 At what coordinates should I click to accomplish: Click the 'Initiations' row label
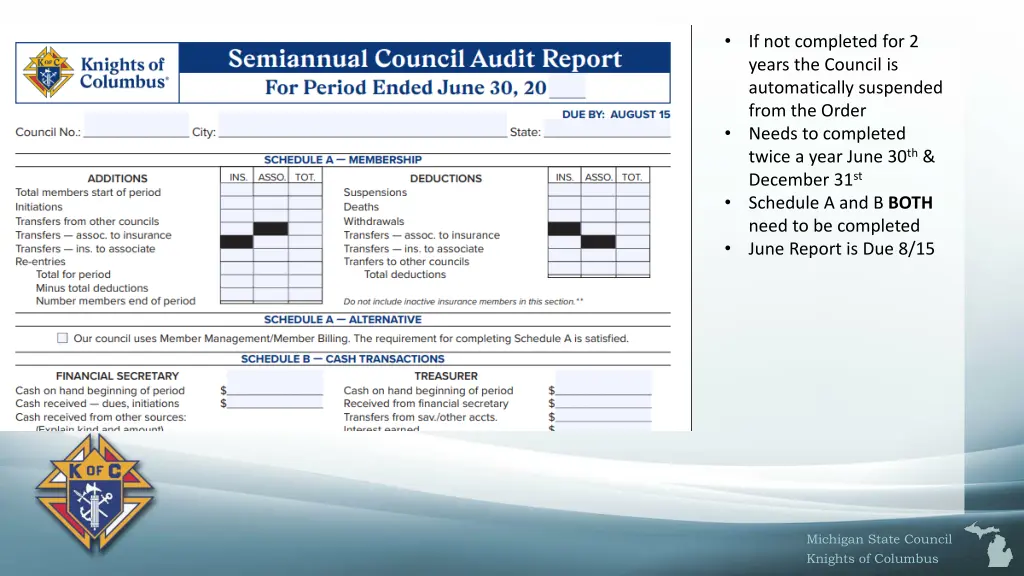pos(39,206)
